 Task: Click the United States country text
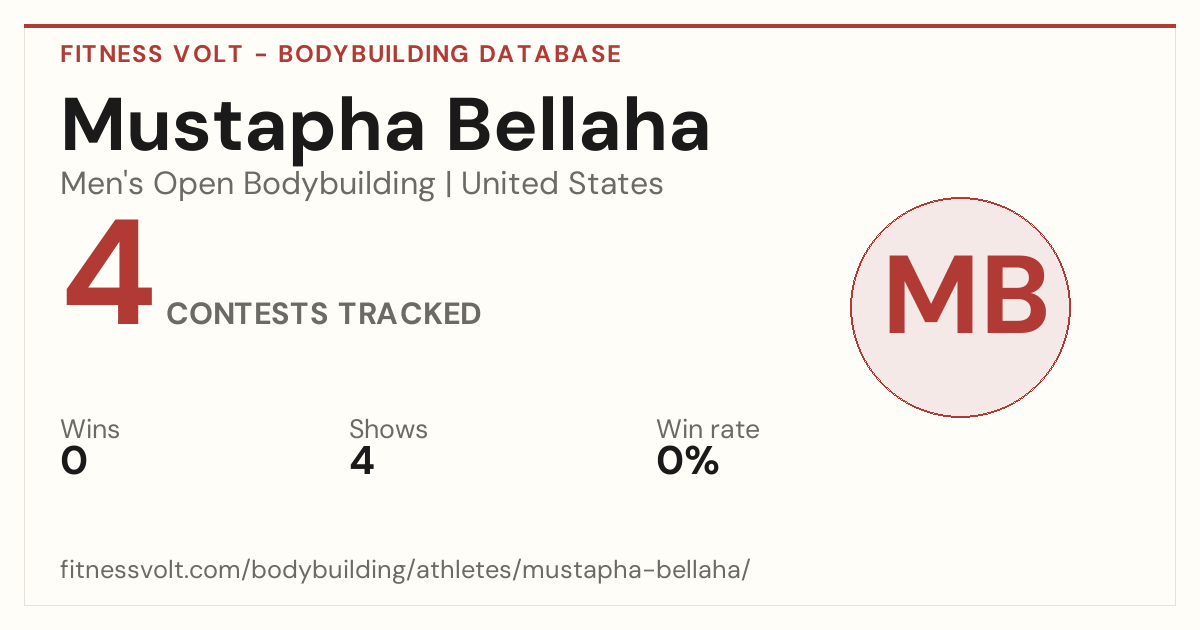(x=562, y=183)
